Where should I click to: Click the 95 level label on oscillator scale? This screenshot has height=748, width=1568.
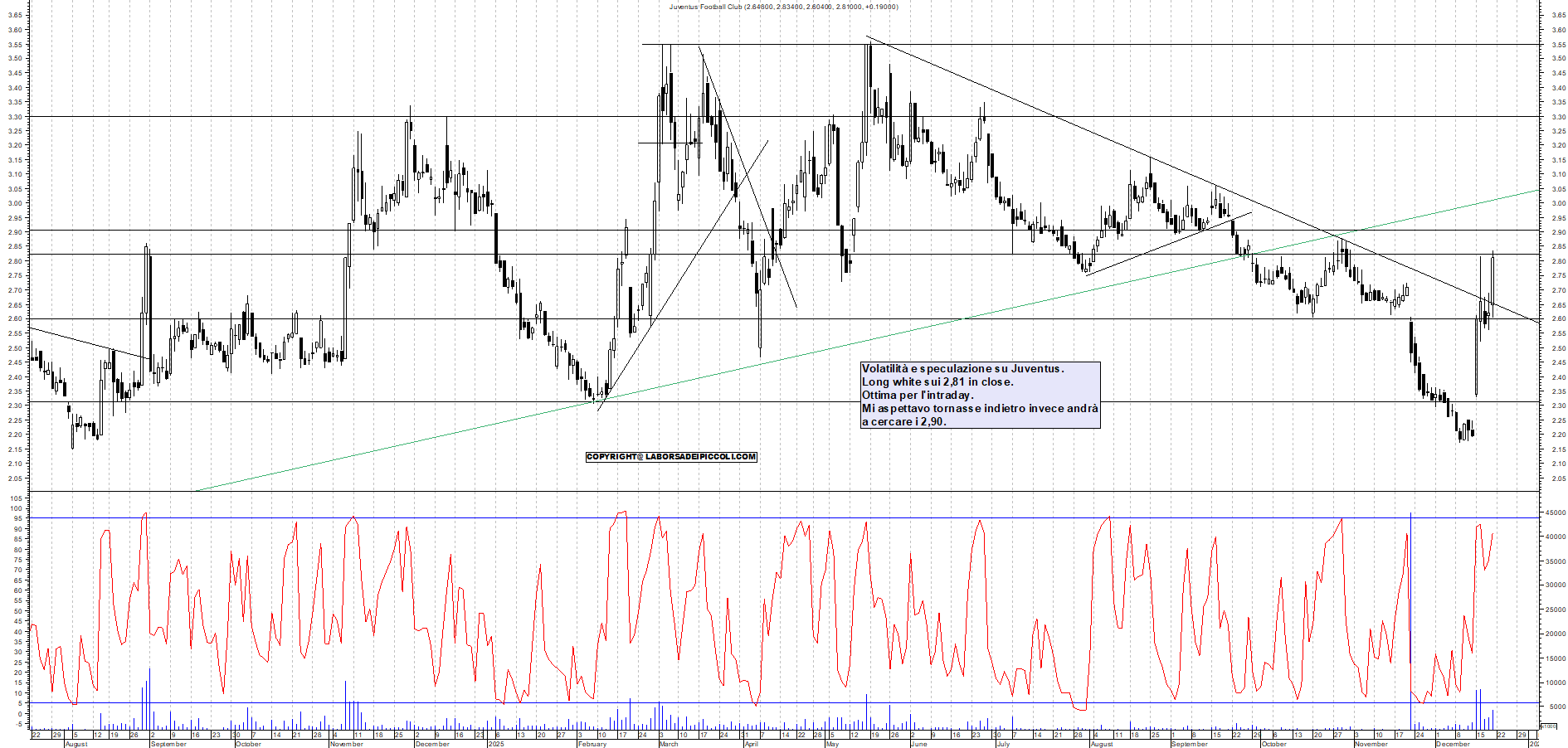(x=17, y=518)
